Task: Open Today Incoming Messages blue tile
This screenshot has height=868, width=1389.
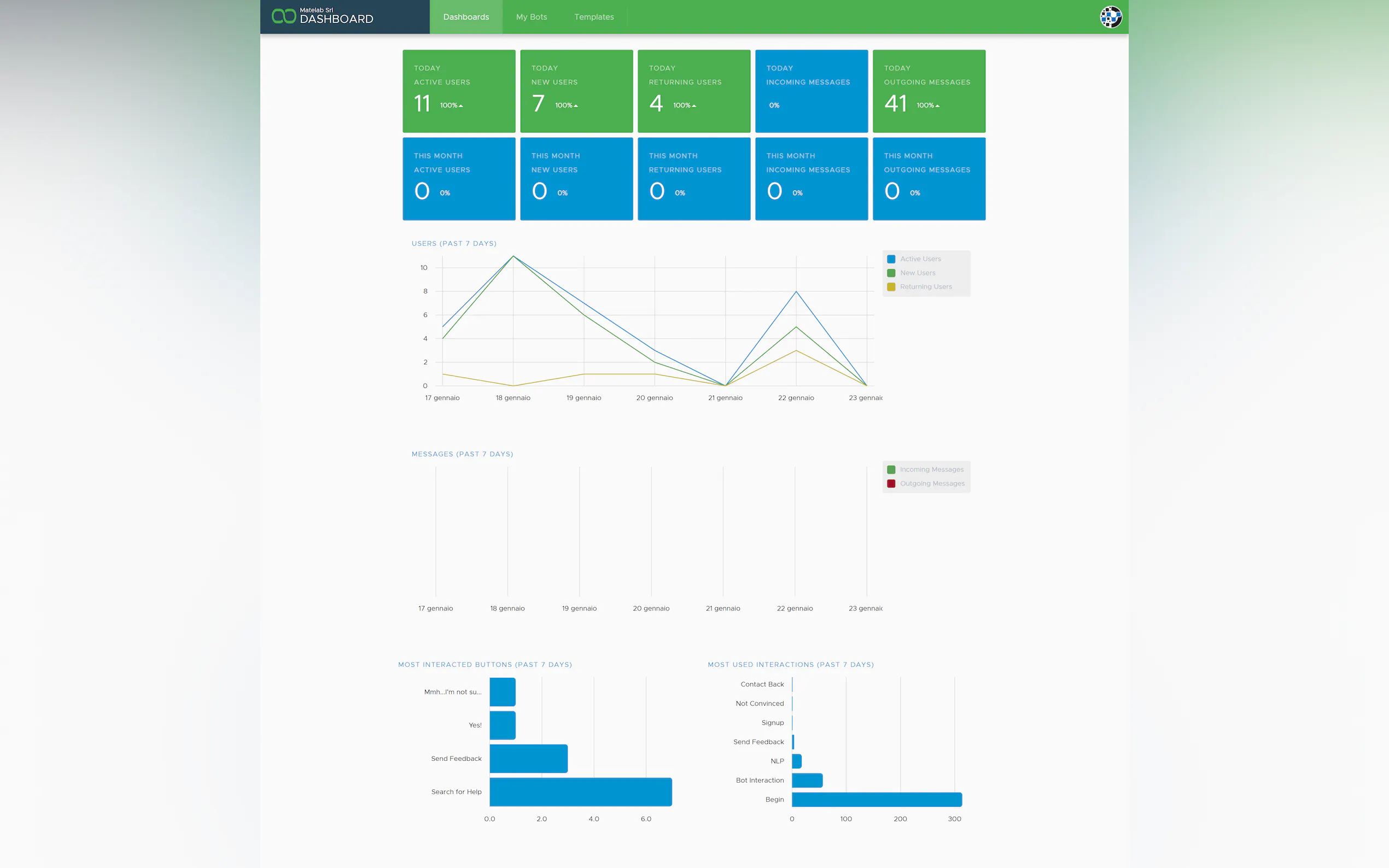Action: click(811, 91)
